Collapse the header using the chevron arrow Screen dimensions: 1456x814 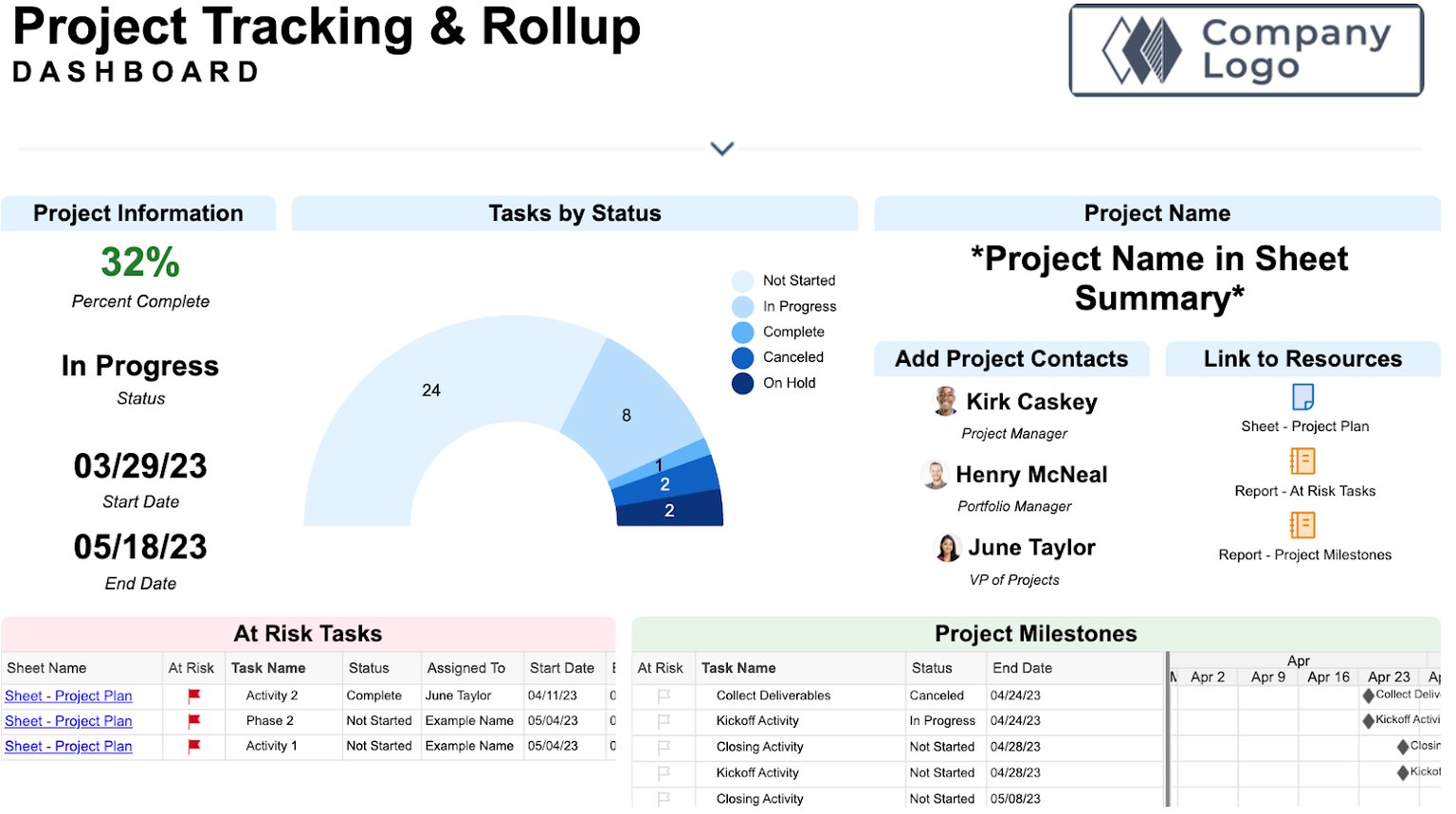pyautogui.click(x=722, y=149)
